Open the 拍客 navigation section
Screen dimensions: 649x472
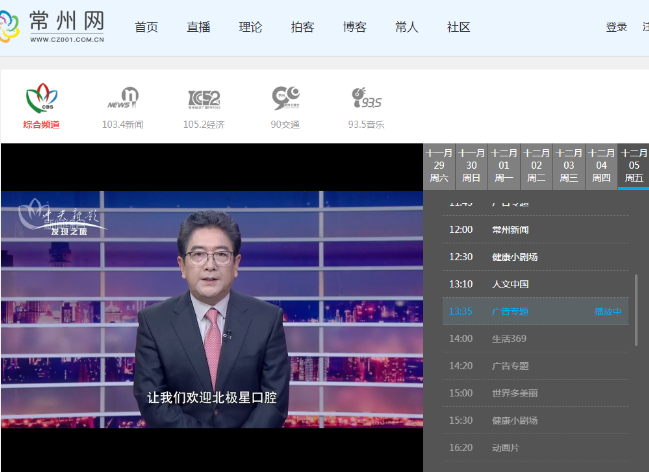point(302,27)
